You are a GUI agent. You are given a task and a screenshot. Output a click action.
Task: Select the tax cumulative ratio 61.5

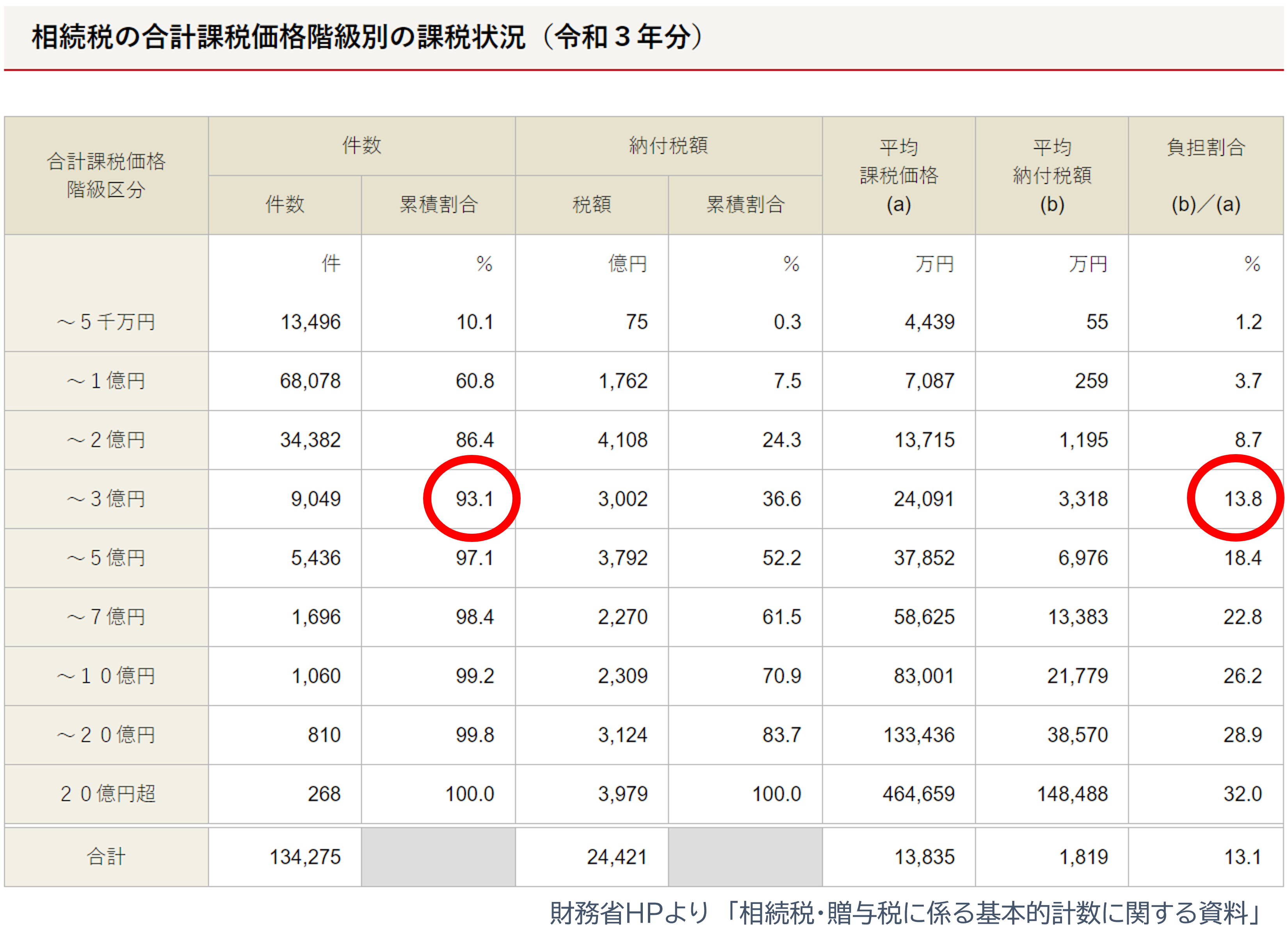(x=782, y=617)
